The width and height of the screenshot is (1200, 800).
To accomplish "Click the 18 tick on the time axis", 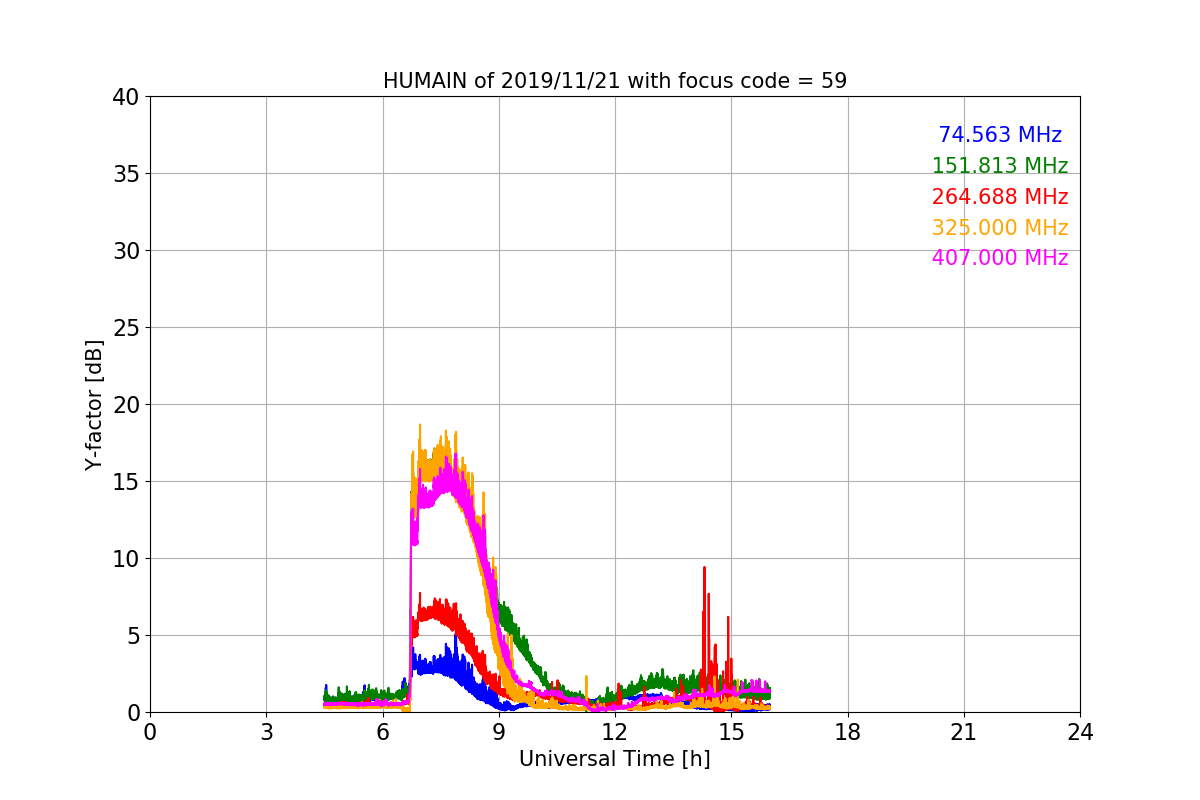I will click(x=848, y=731).
